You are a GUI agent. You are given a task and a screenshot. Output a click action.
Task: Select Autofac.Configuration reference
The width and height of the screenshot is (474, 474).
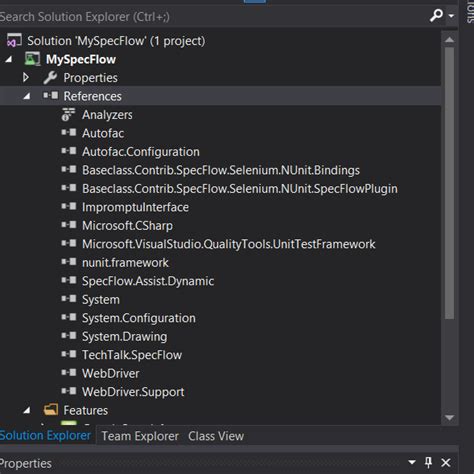point(141,152)
